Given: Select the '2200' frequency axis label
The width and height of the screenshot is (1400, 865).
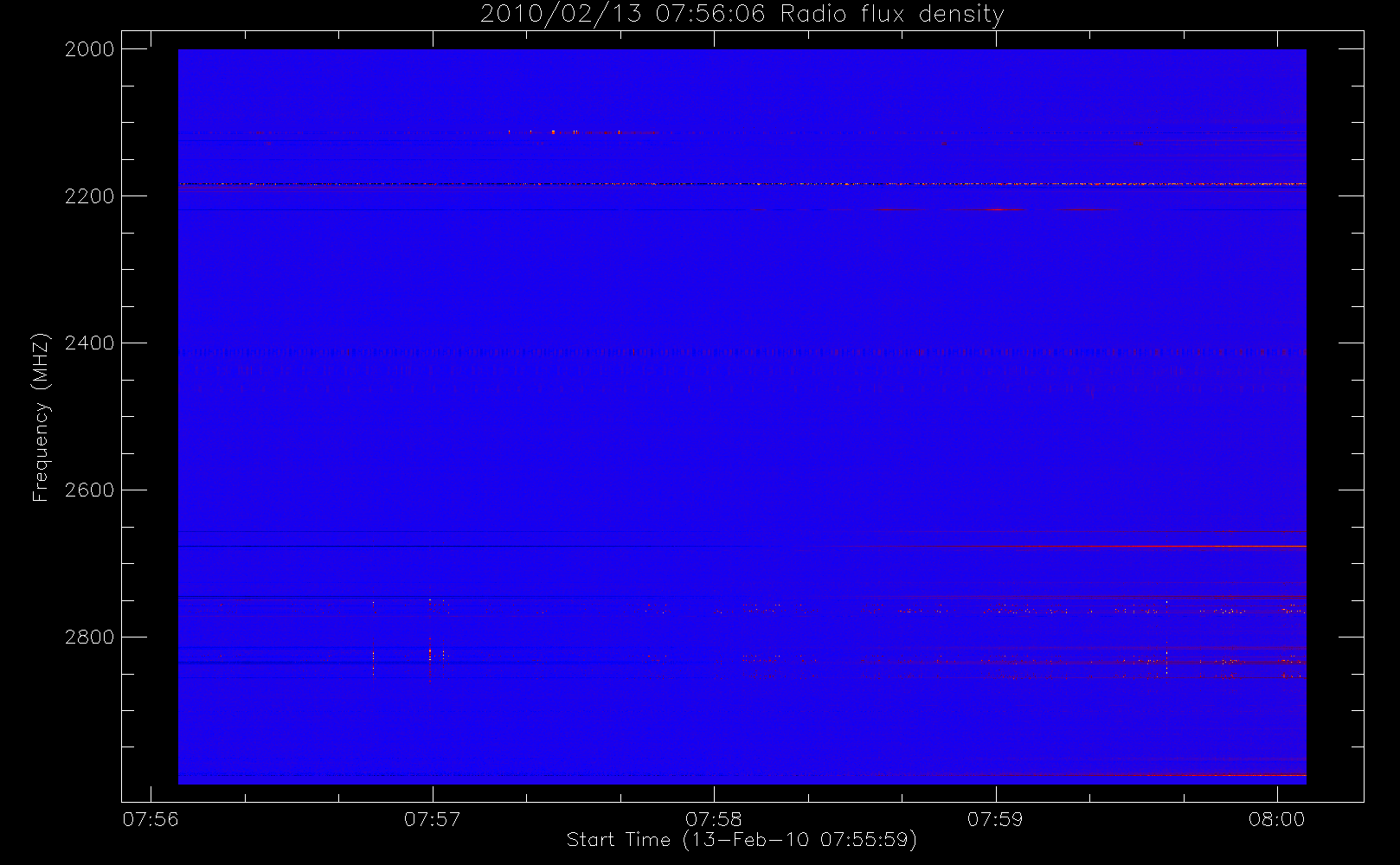Looking at the screenshot, I should pyautogui.click(x=90, y=196).
